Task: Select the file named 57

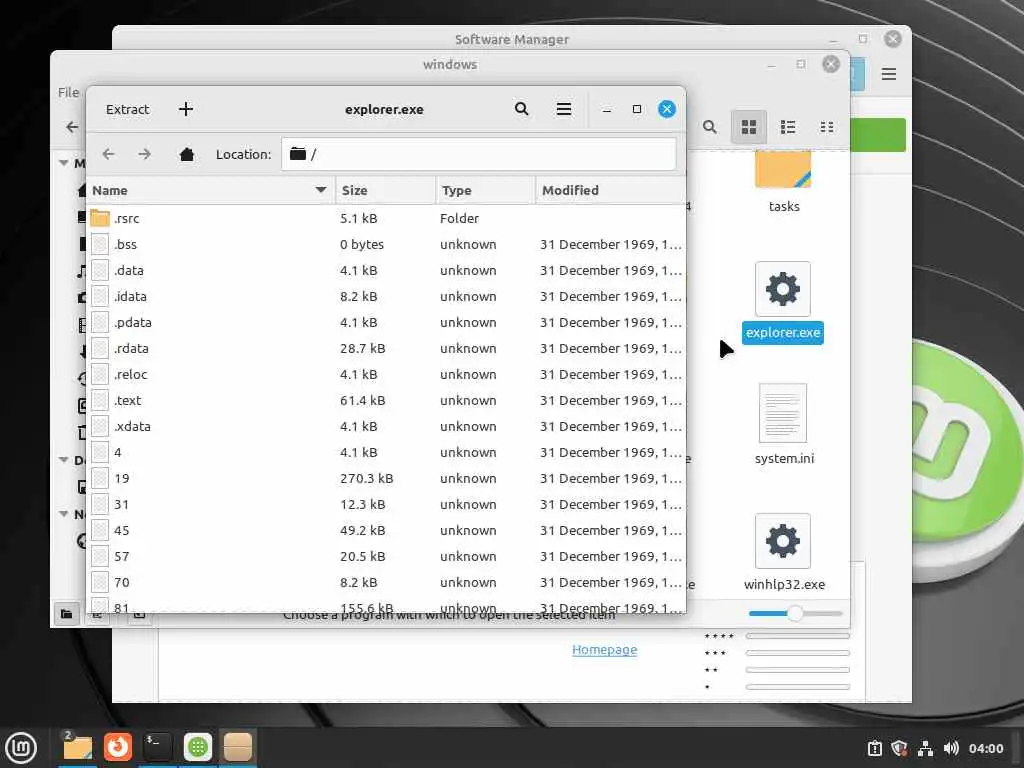Action: point(386,556)
